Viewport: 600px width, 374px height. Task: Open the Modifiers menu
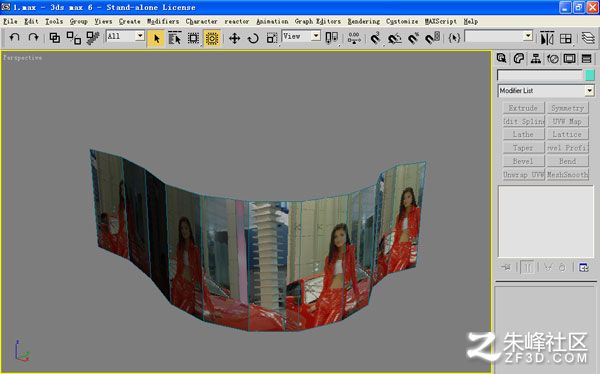pyautogui.click(x=163, y=21)
